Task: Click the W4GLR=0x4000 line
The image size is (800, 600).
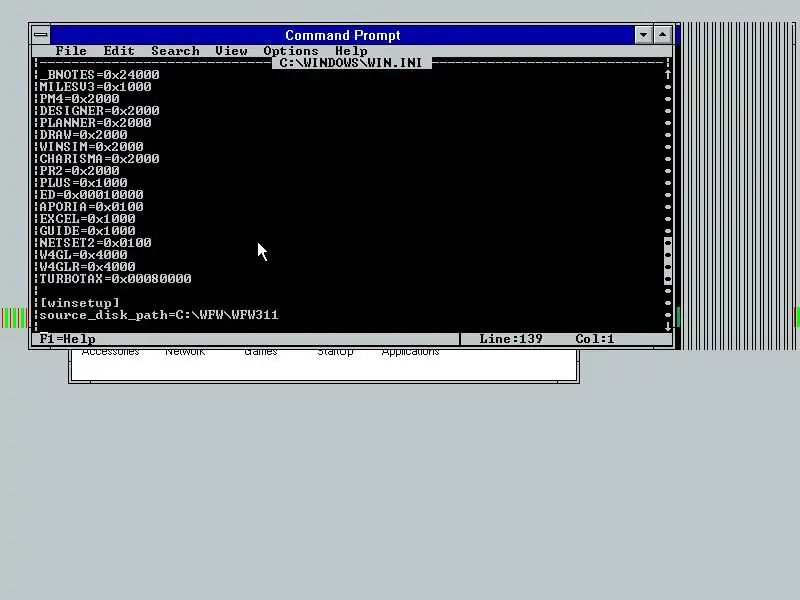Action: 87,266
